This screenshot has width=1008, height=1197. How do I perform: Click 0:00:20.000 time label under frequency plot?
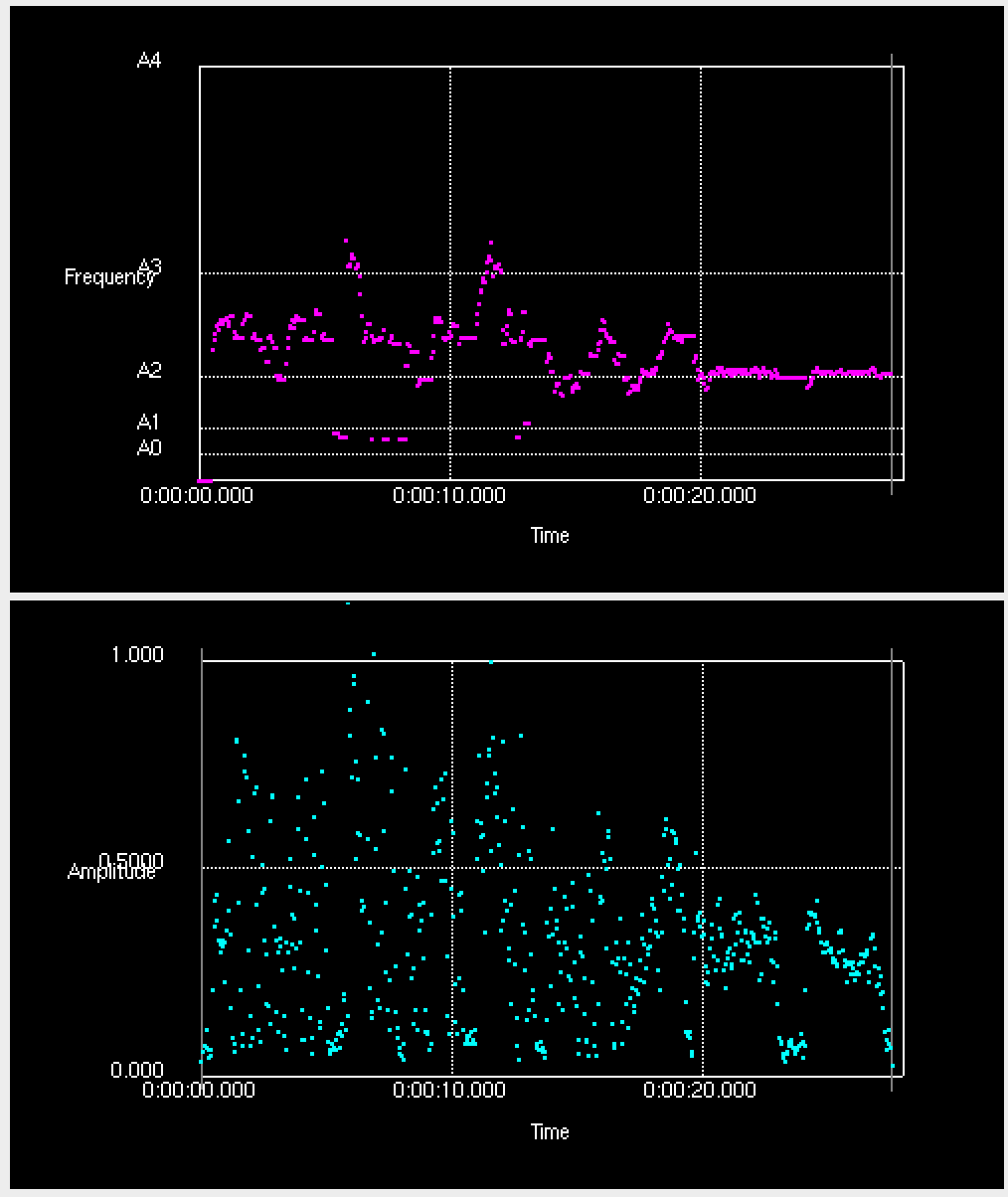coord(700,495)
